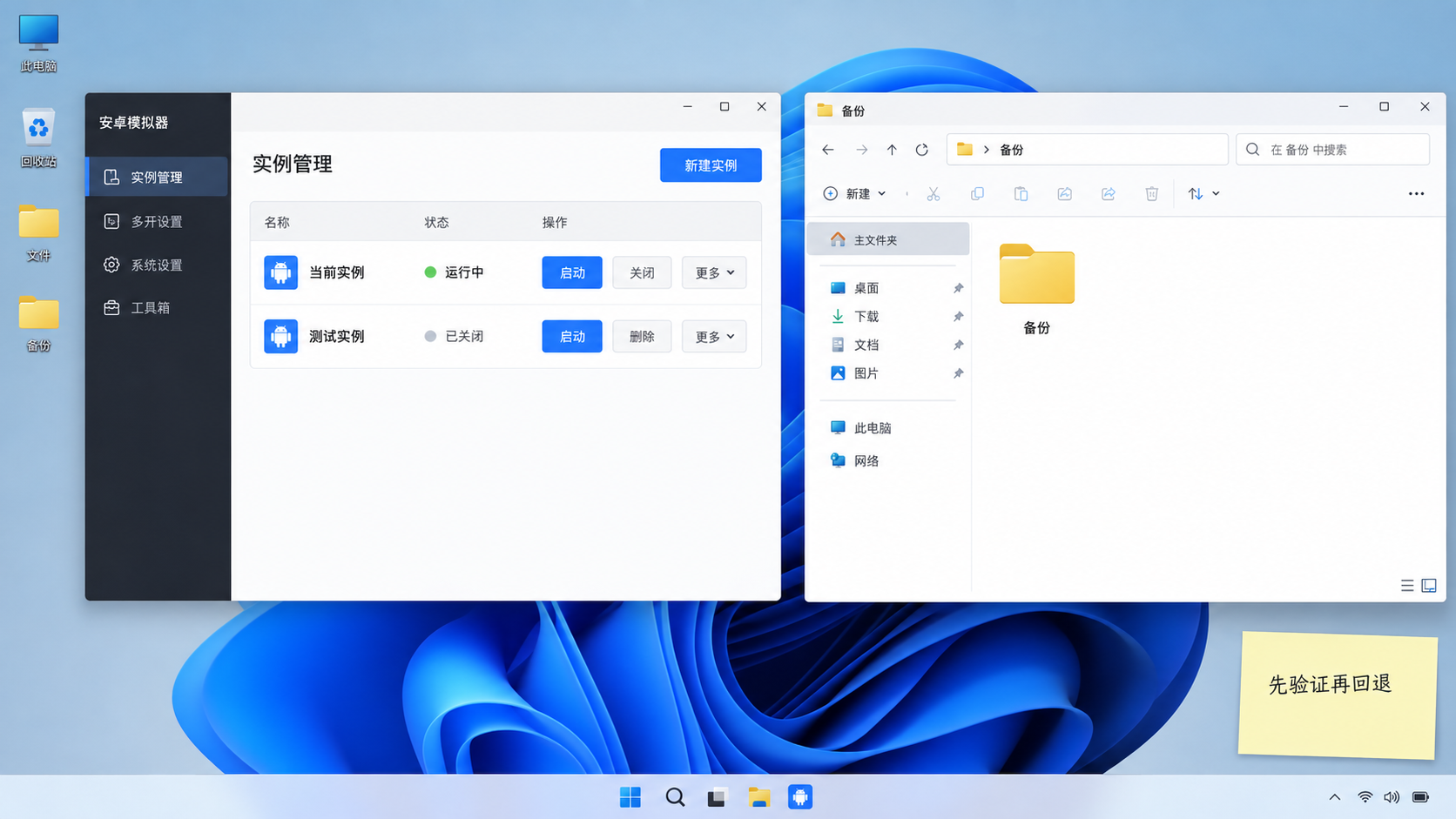
Task: Click the 在 备份 中搜索 search field
Action: [x=1332, y=150]
